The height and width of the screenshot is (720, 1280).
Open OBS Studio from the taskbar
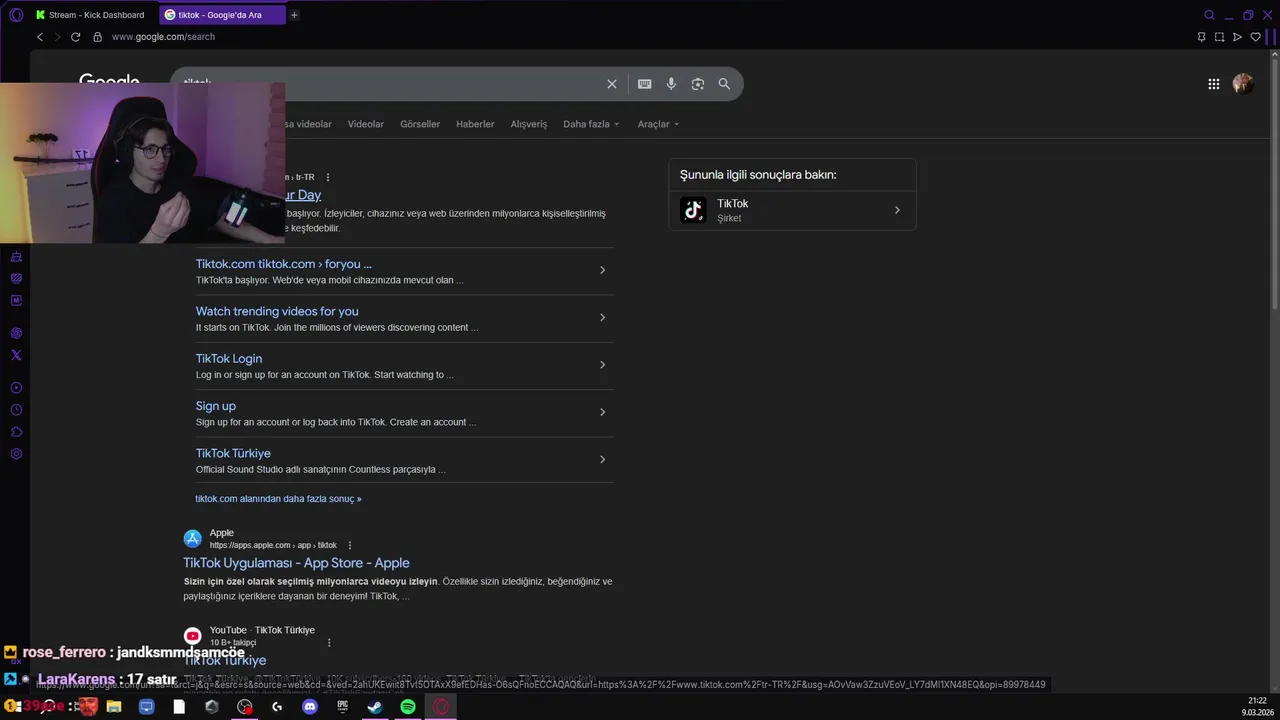[x=245, y=707]
